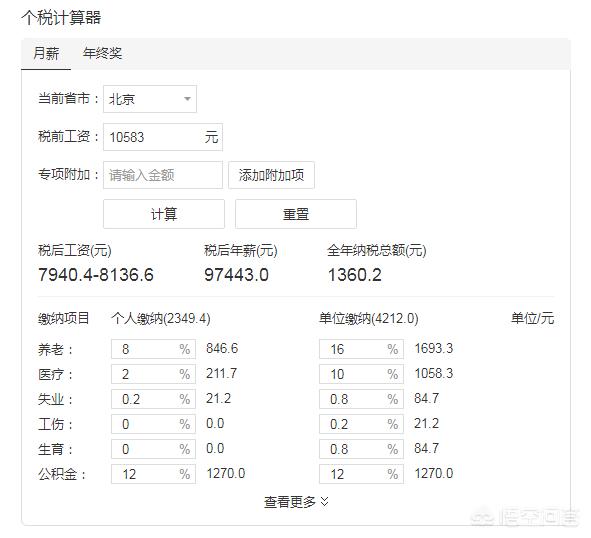Edit the personal 工伤 percentage field
This screenshot has width=591, height=538.
pyautogui.click(x=153, y=424)
